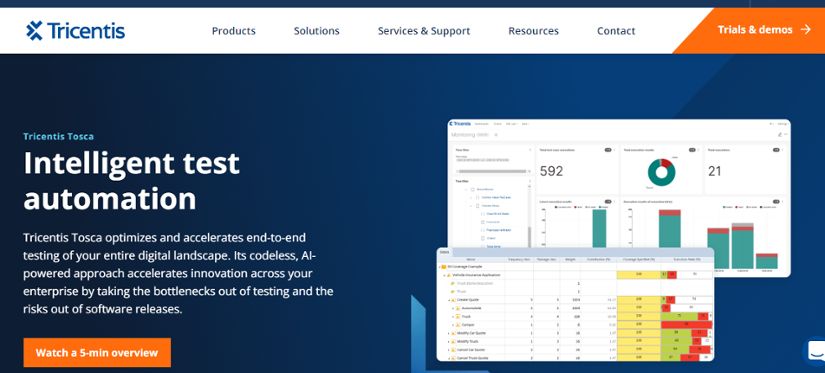Click the Tricentis logo inside the dashboard screenshot
The width and height of the screenshot is (825, 373).
point(460,124)
